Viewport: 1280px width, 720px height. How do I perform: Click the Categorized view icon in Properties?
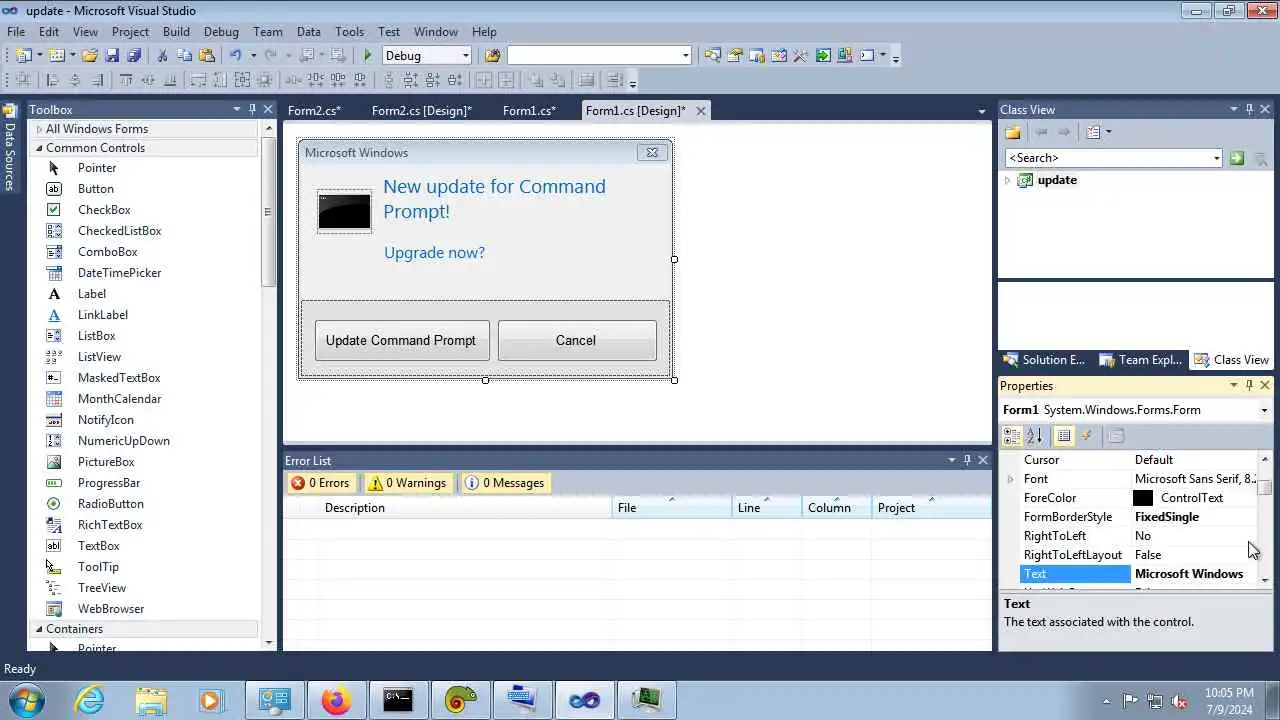pos(1012,436)
